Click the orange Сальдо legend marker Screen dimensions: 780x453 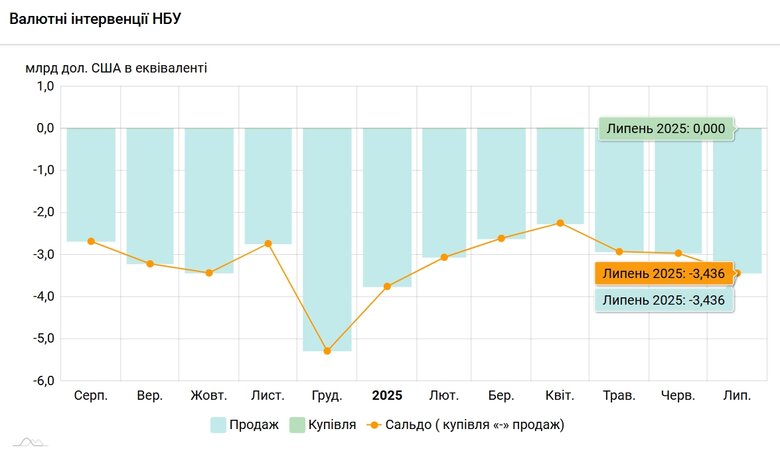pos(374,425)
